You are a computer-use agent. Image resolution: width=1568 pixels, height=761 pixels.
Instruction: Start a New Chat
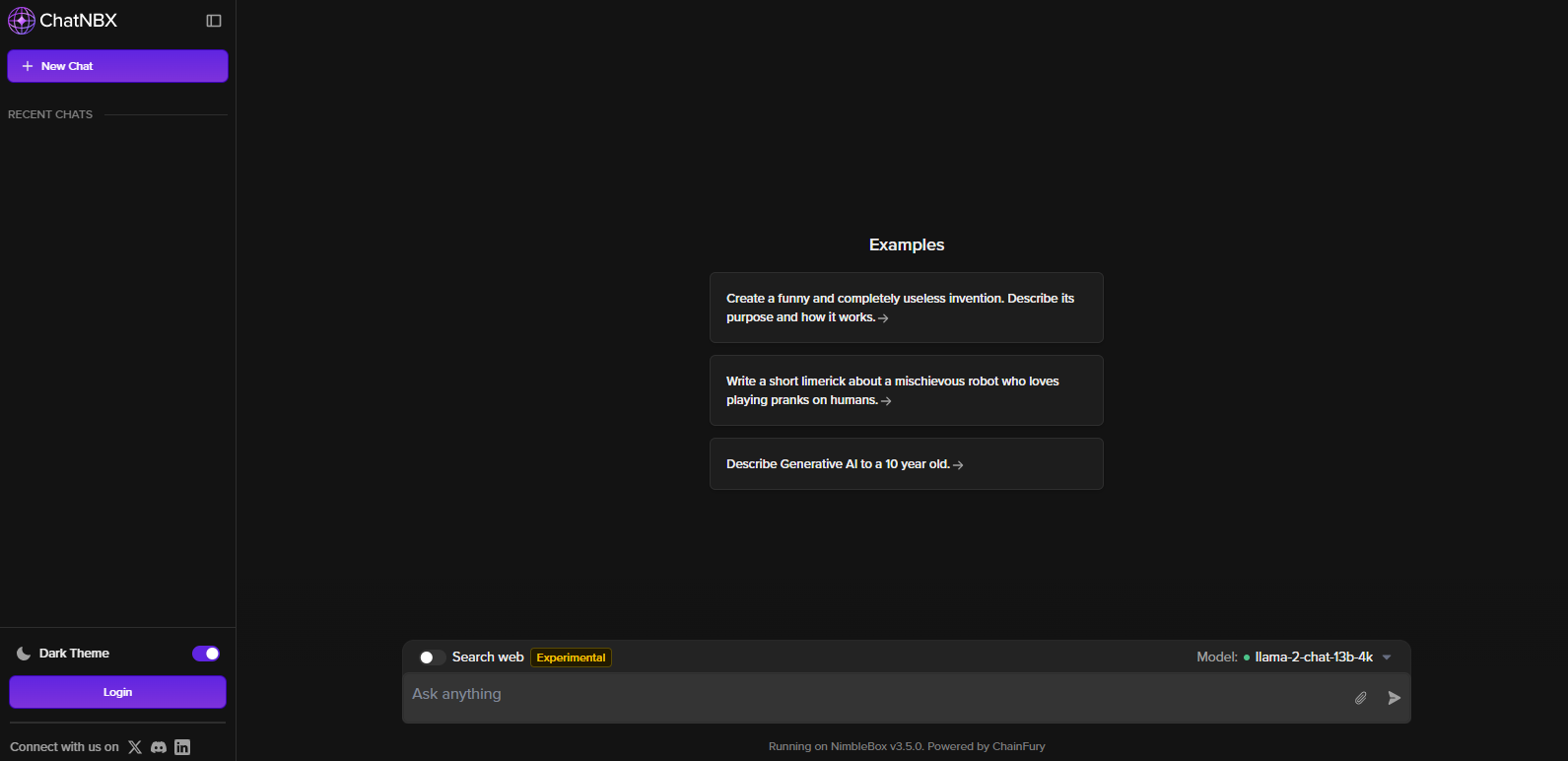(x=117, y=66)
